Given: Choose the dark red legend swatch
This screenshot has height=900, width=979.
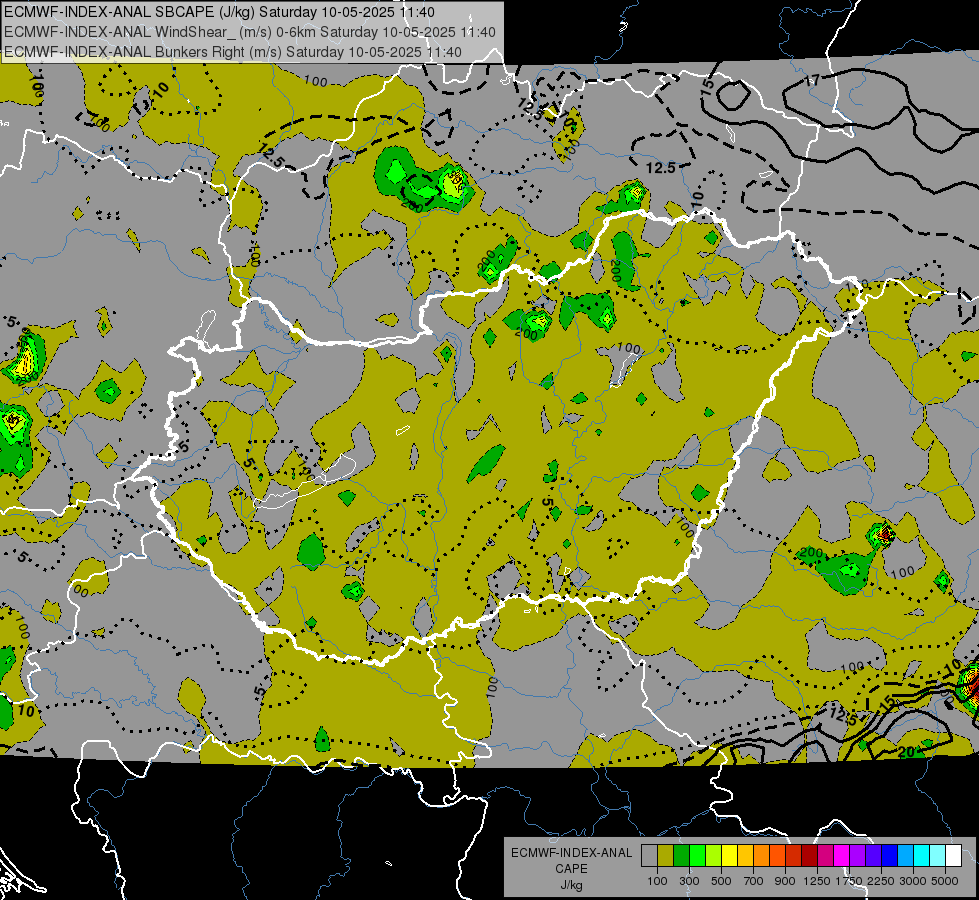Looking at the screenshot, I should (809, 855).
